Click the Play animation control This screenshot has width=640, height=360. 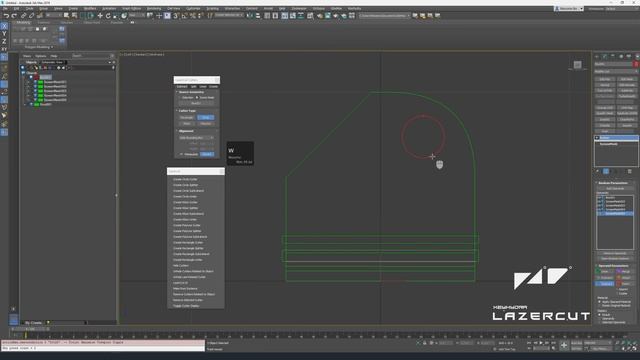[x=541, y=343]
